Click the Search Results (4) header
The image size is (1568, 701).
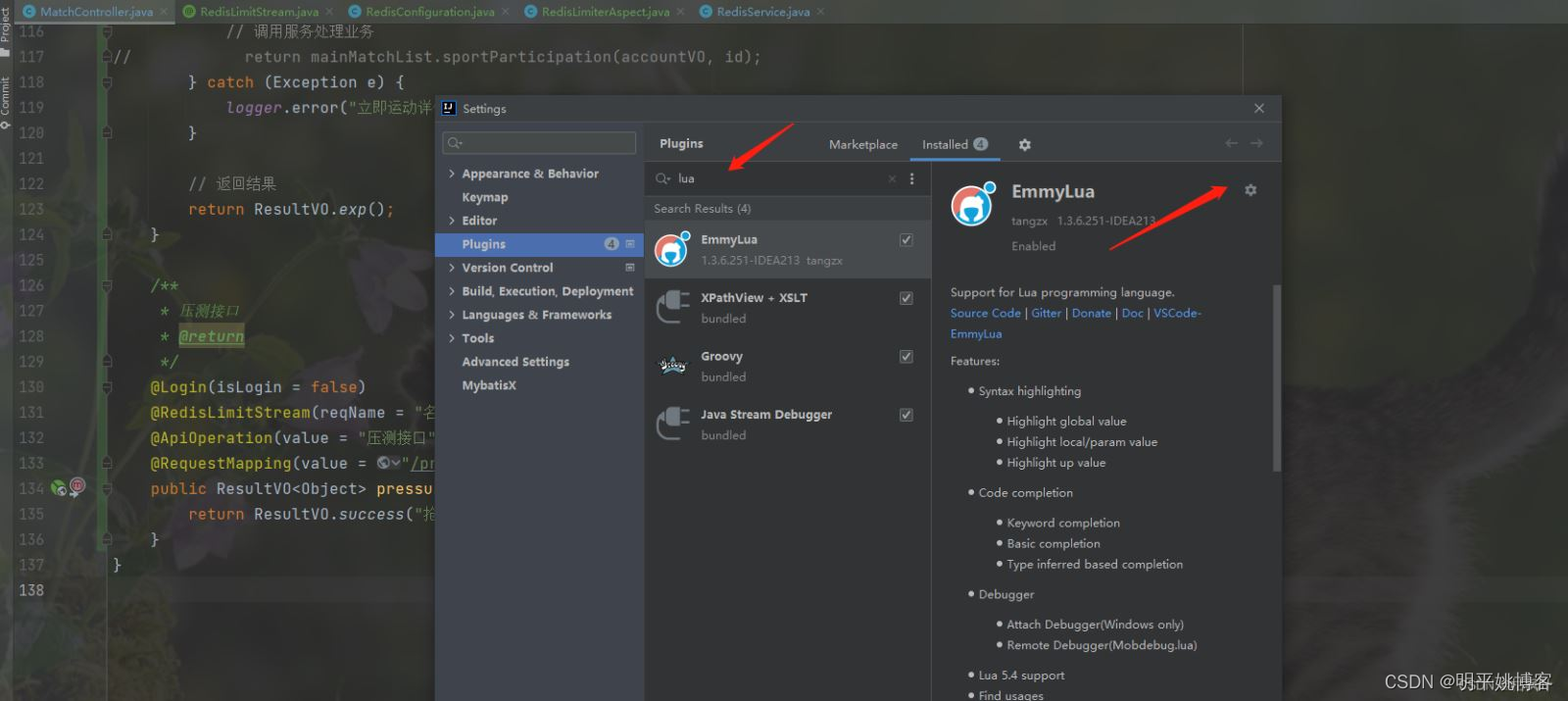pos(702,208)
